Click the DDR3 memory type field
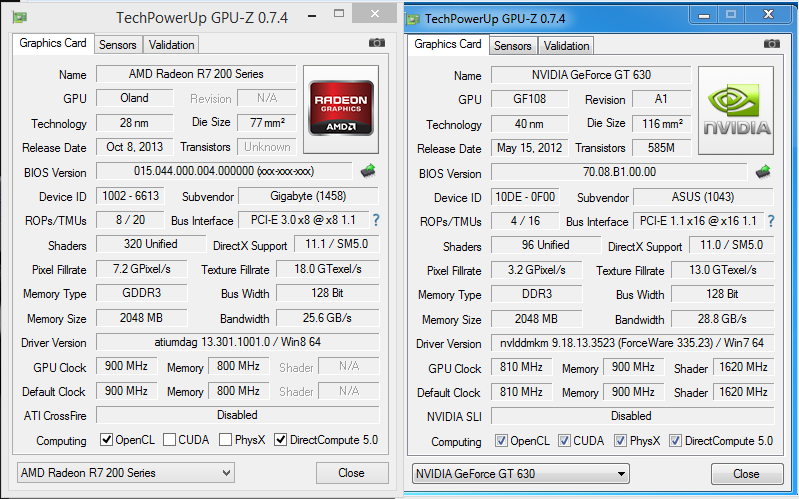 click(x=537, y=294)
